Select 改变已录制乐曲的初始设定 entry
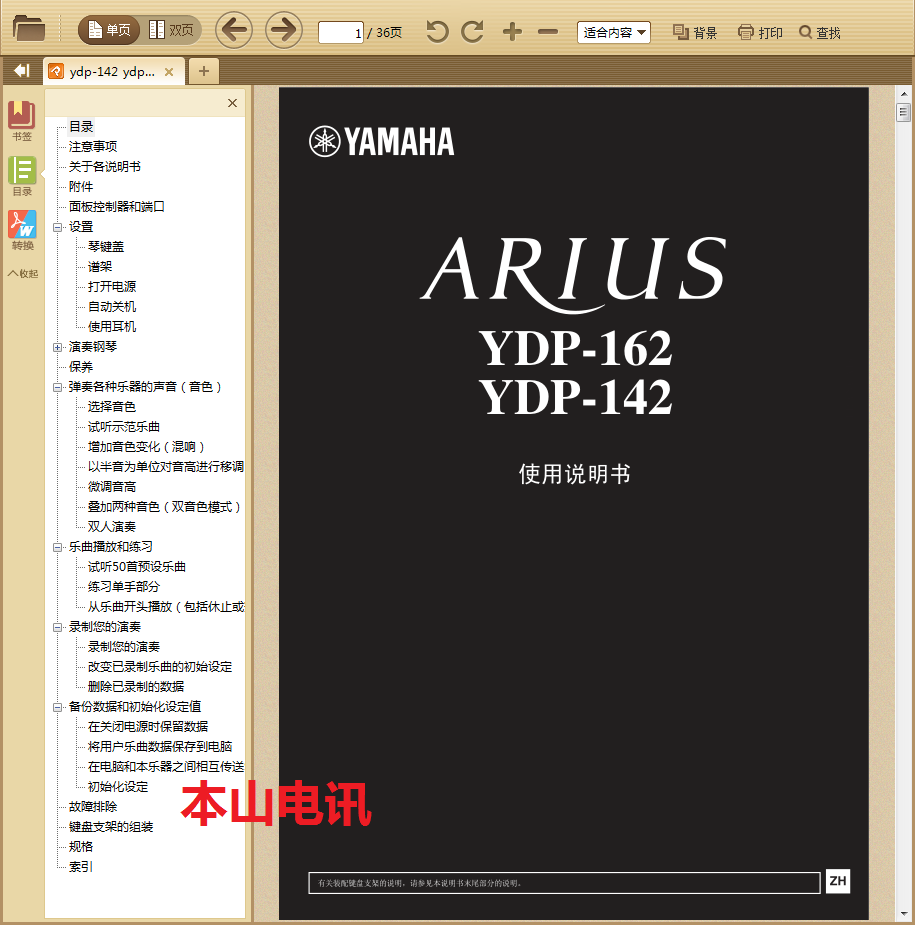The image size is (915, 925). 159,667
